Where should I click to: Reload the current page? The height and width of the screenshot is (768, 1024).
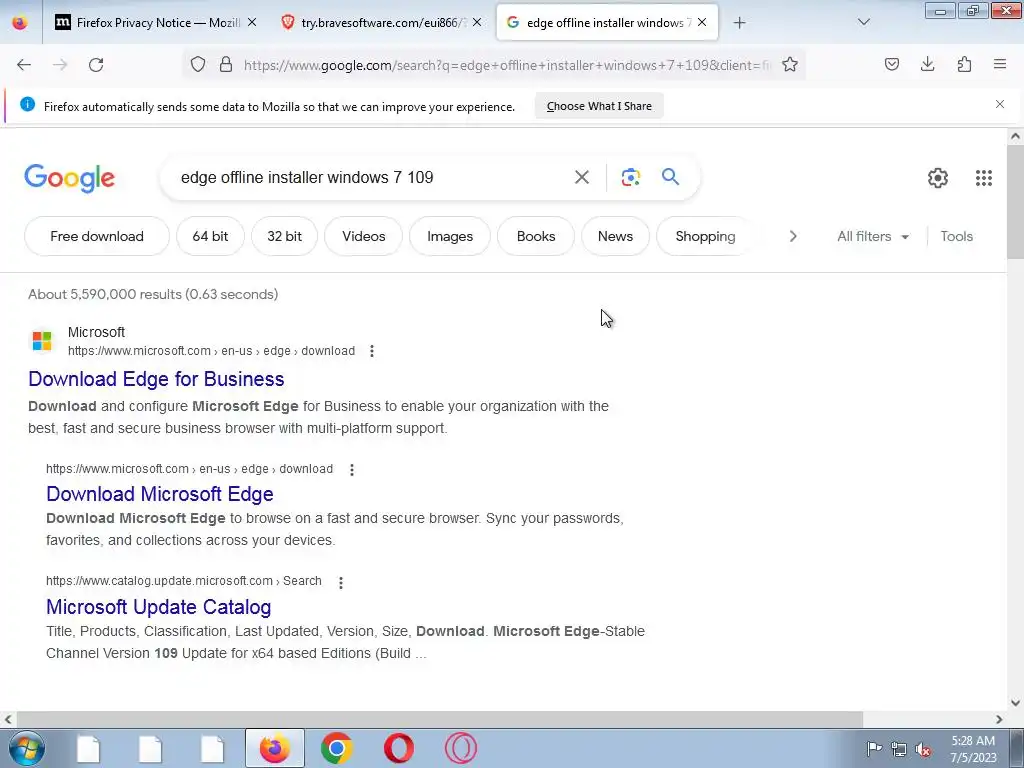tap(96, 65)
